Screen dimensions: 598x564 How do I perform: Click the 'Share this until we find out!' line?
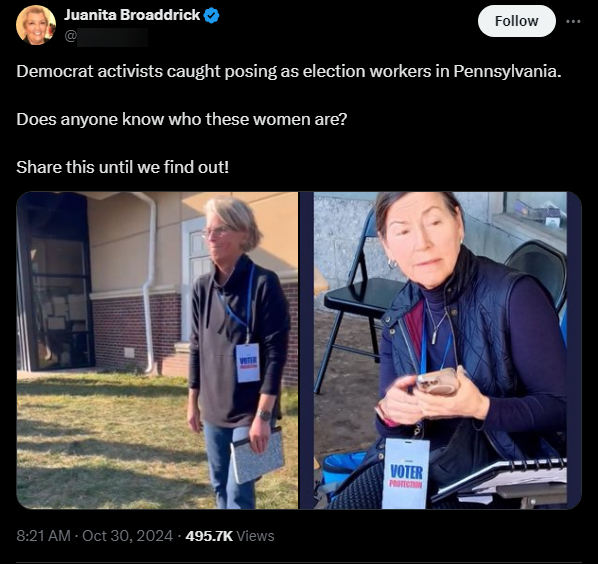pos(122,167)
